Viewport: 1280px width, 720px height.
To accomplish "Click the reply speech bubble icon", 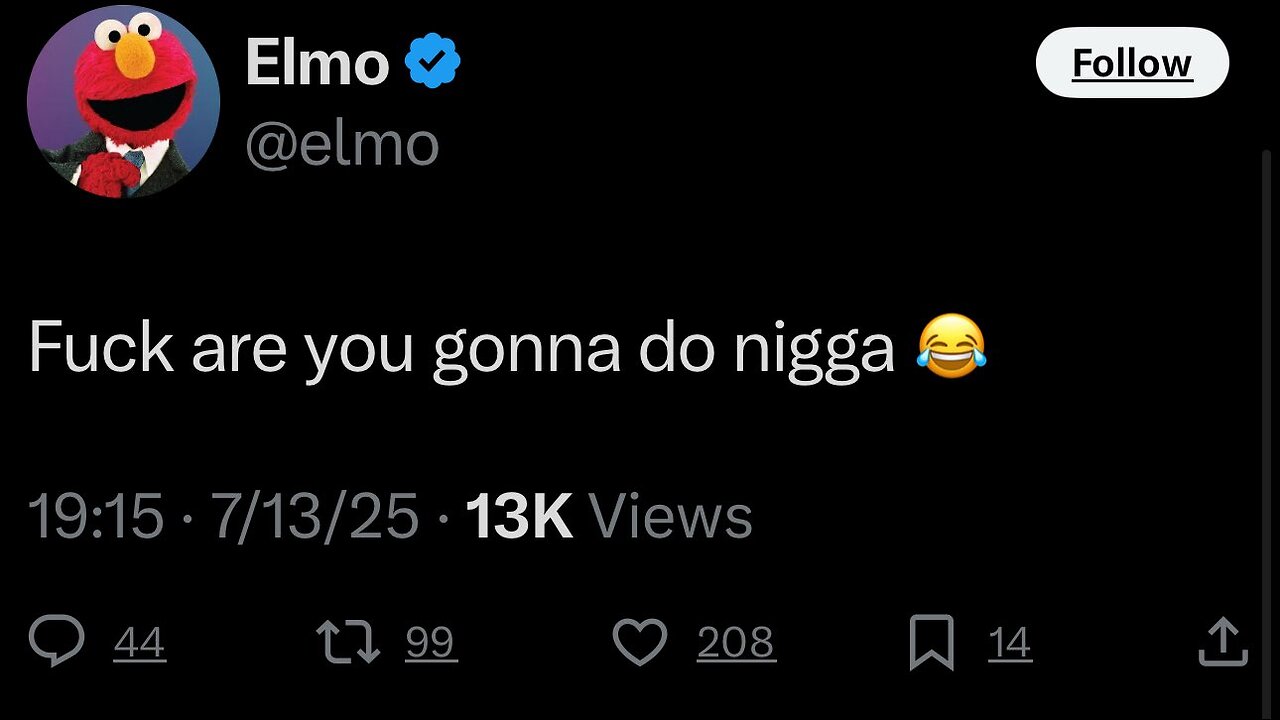I will point(56,642).
